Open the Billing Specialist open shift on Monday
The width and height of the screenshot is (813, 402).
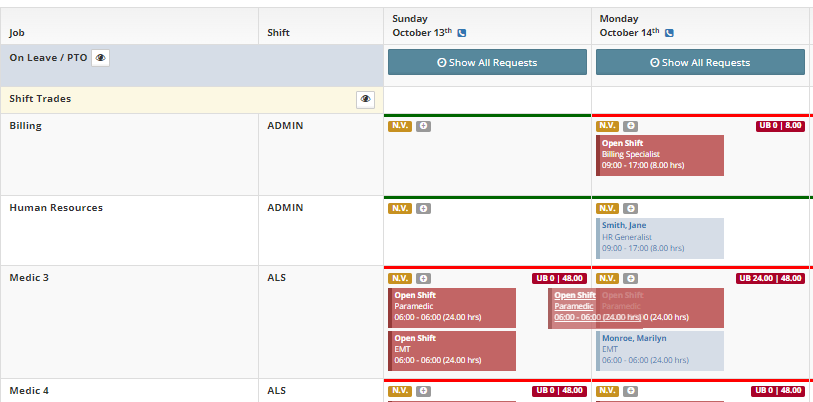(659, 155)
